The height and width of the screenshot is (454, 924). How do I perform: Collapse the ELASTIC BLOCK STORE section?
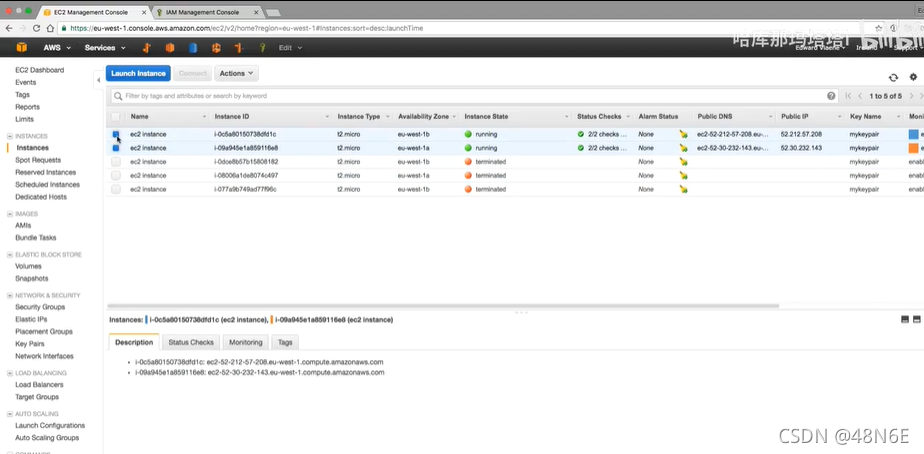pyautogui.click(x=10, y=255)
